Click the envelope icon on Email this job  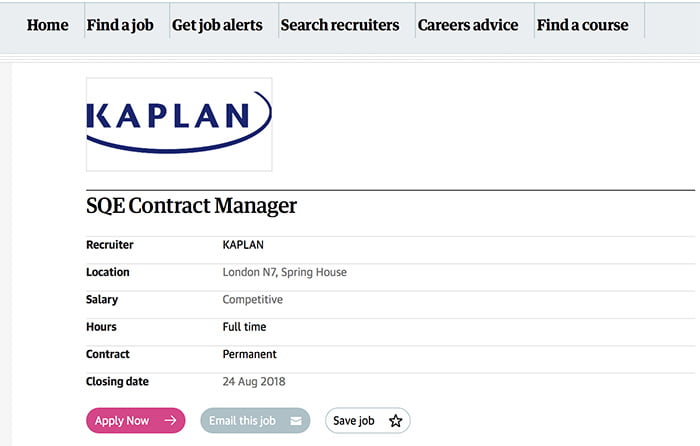[296, 421]
